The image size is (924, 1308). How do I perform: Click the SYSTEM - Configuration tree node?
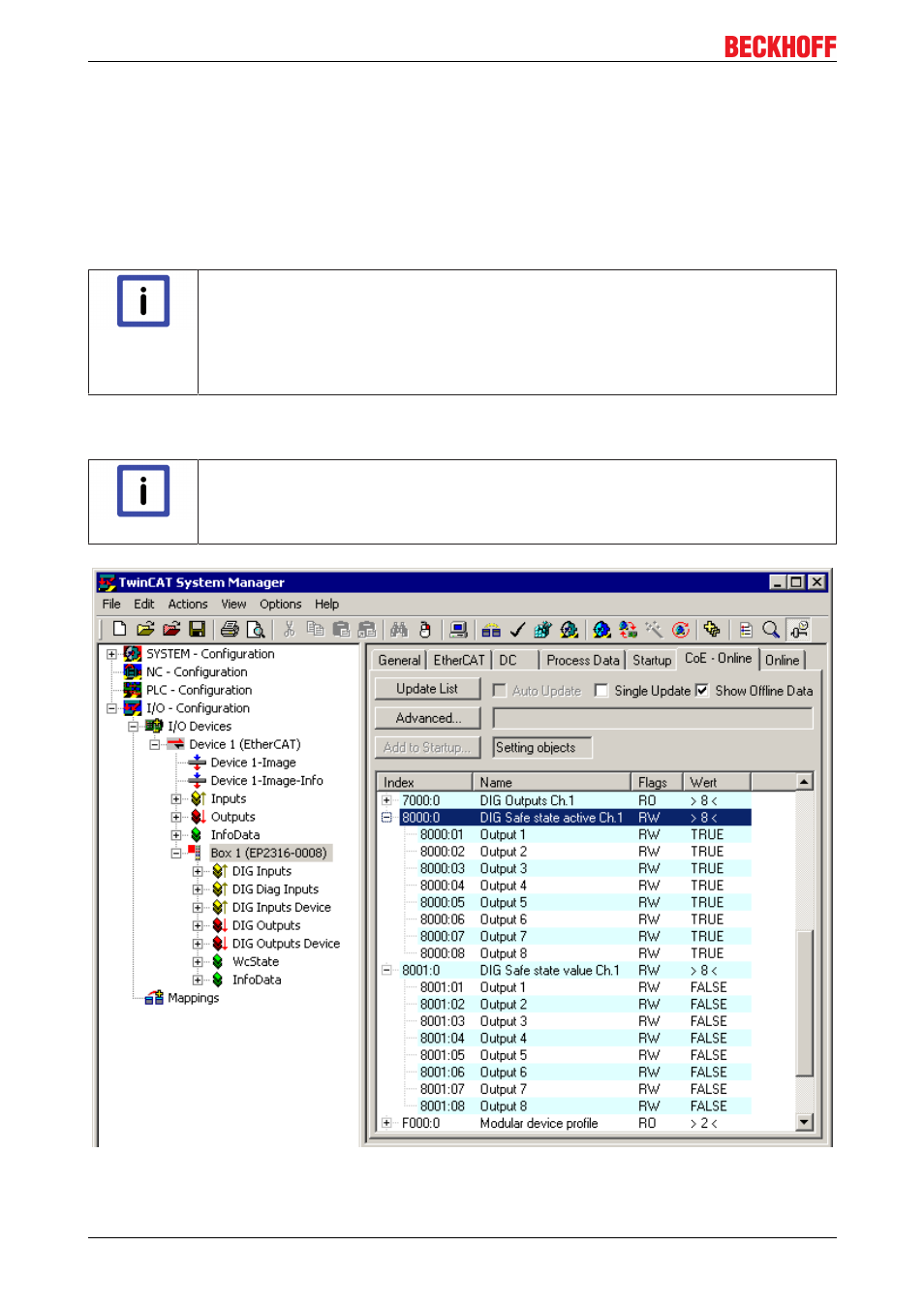[x=210, y=654]
